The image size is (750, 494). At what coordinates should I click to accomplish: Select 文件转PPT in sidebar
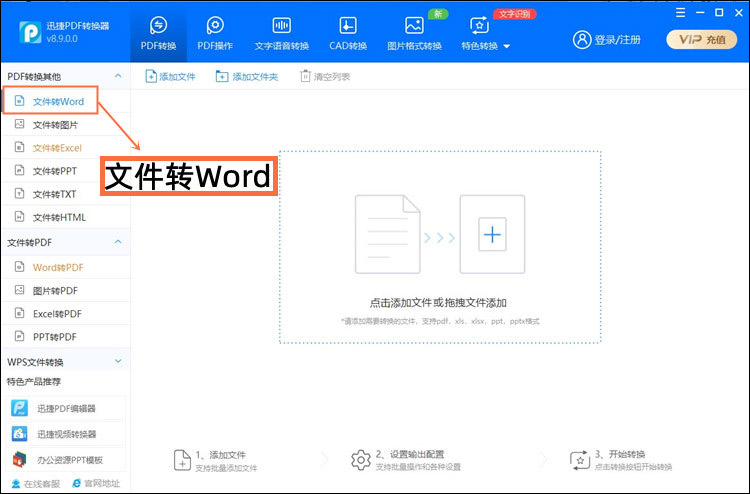[x=66, y=171]
